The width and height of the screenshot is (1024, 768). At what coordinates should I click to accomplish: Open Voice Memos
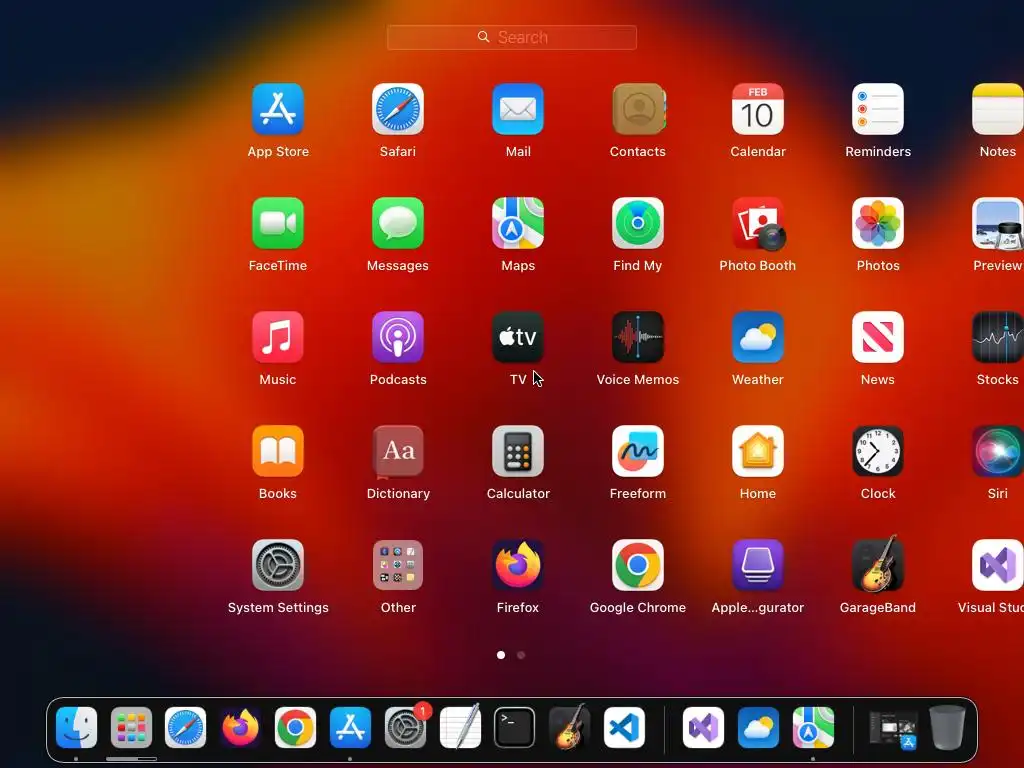[638, 337]
